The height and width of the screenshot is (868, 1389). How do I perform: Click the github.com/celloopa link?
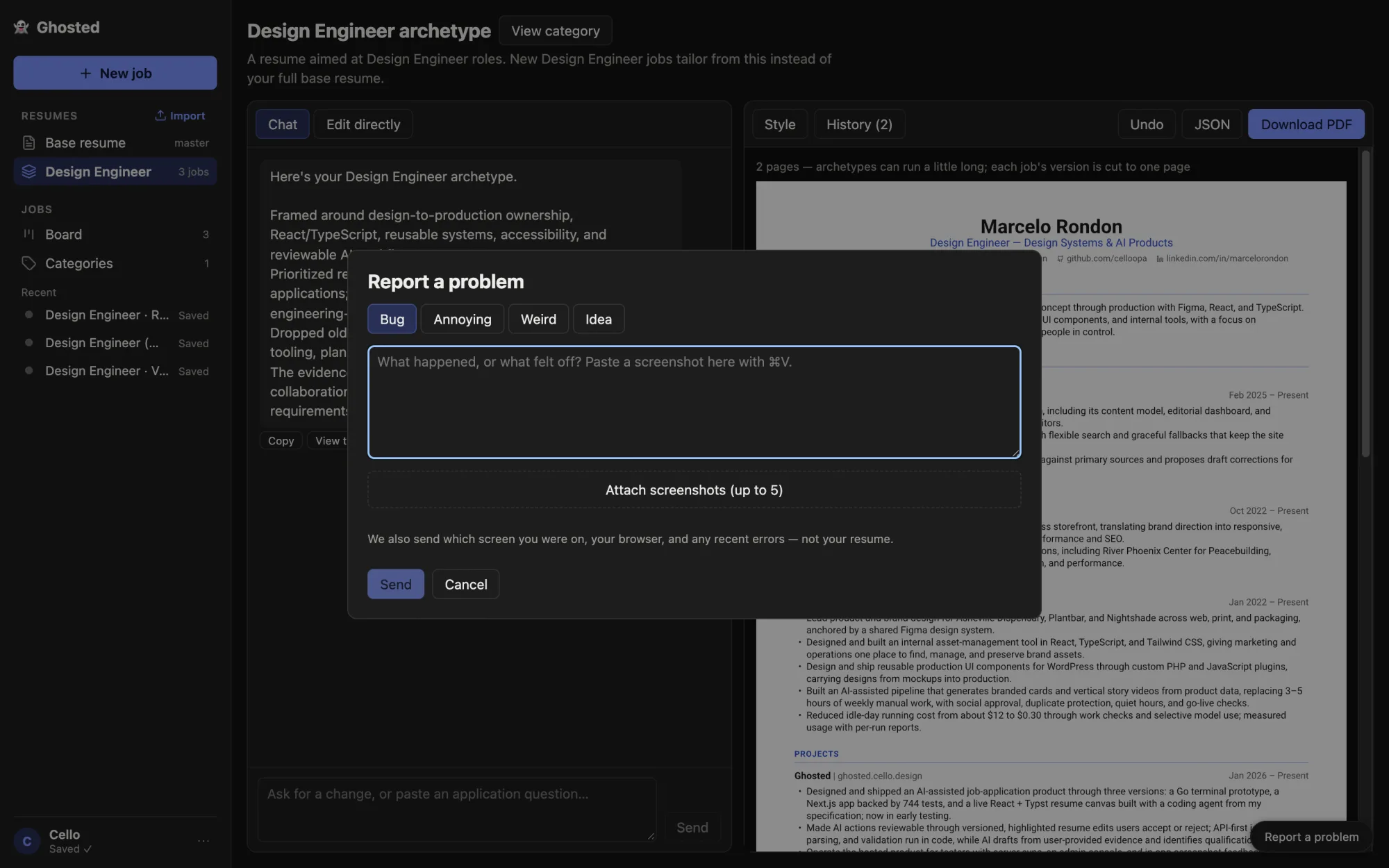click(1106, 258)
